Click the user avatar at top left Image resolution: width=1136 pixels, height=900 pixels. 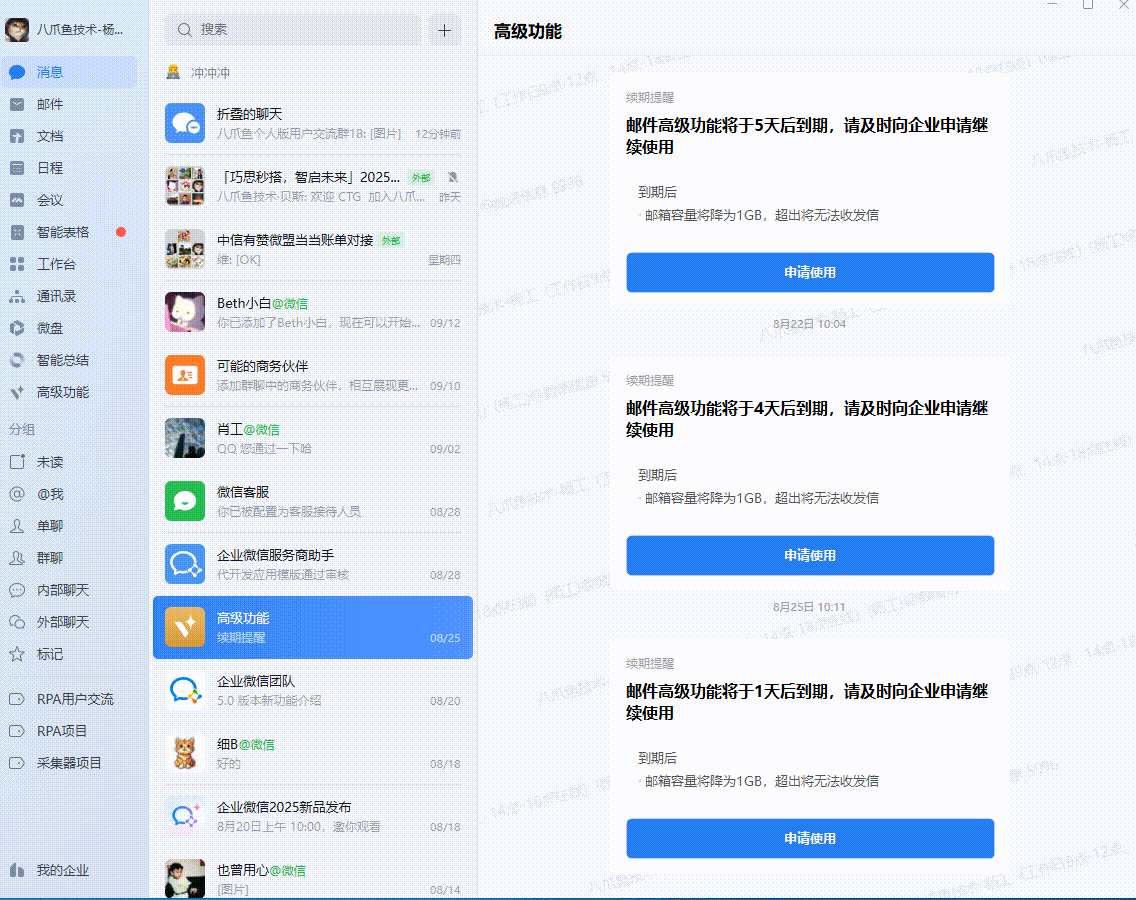point(17,30)
